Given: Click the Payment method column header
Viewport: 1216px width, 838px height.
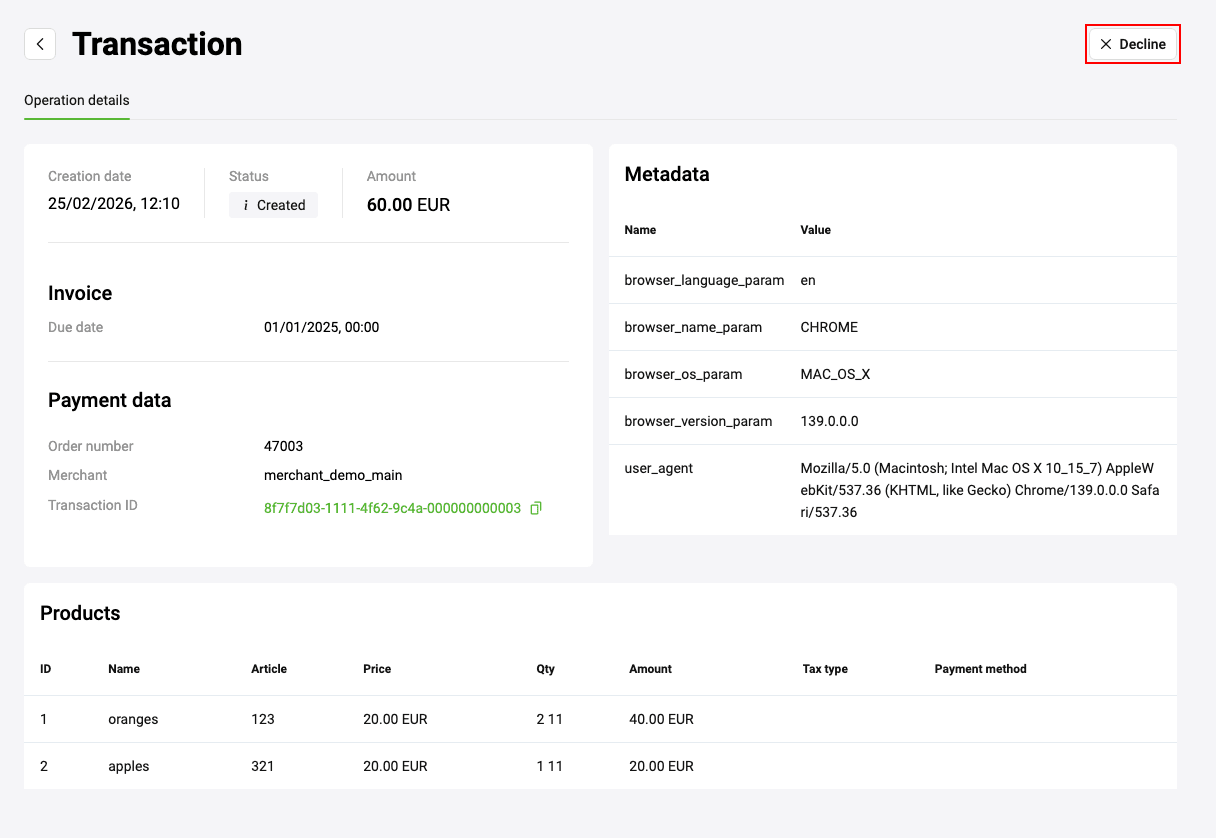Looking at the screenshot, I should [x=980, y=669].
